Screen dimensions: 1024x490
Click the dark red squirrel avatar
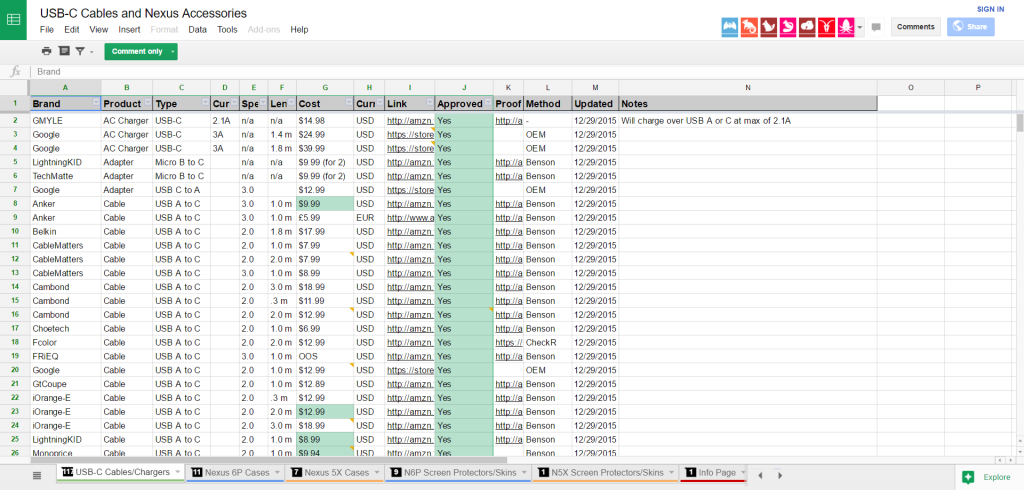pyautogui.click(x=769, y=27)
